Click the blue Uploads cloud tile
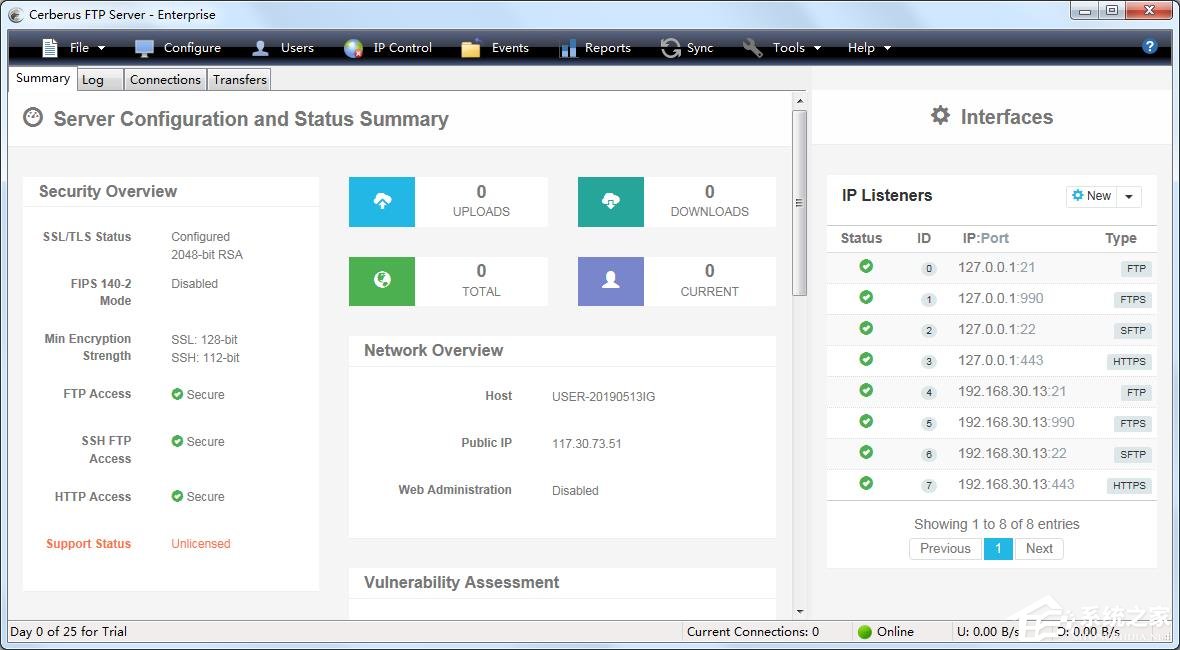This screenshot has width=1180, height=650. point(382,202)
